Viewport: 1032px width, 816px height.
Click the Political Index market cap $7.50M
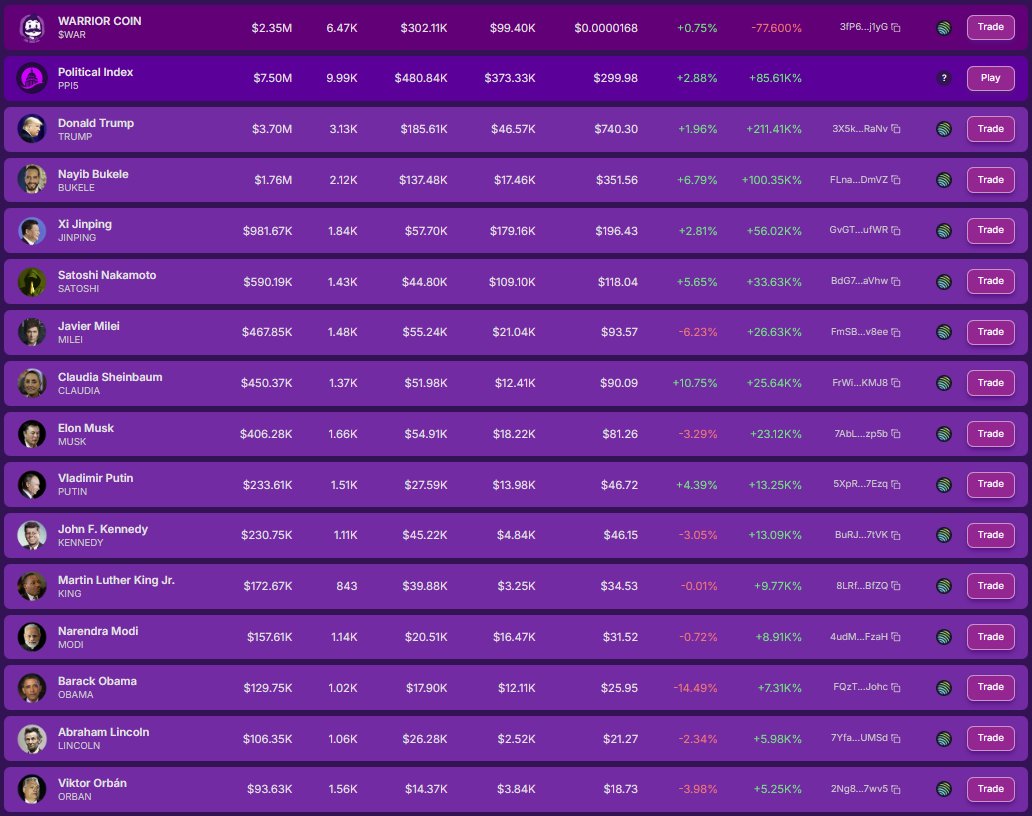272,78
